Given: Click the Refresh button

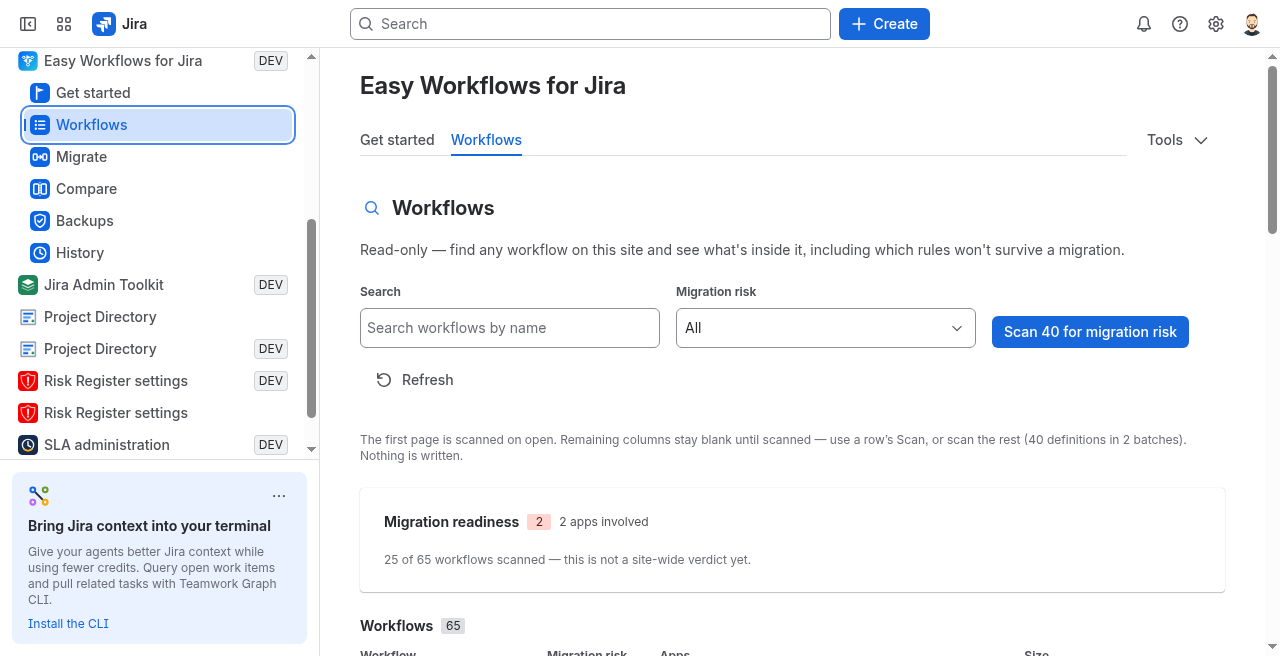Looking at the screenshot, I should (415, 380).
